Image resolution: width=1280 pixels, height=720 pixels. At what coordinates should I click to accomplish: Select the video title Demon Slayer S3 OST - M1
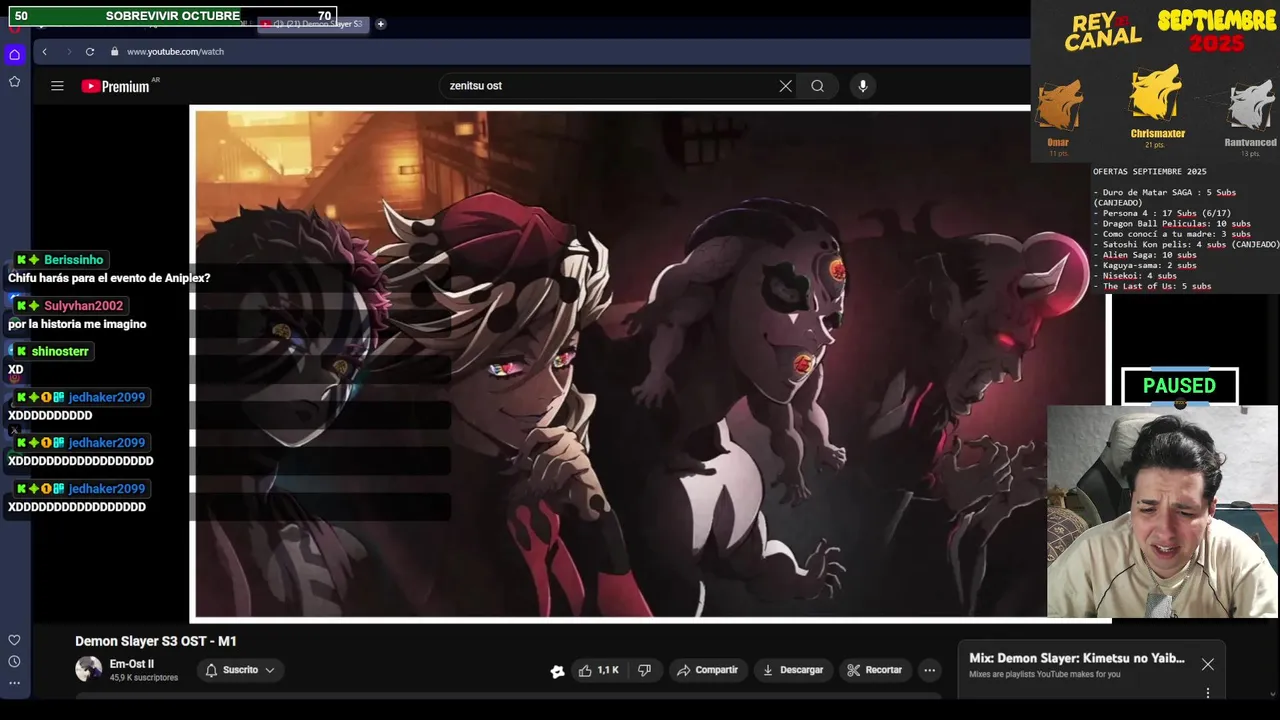[156, 641]
